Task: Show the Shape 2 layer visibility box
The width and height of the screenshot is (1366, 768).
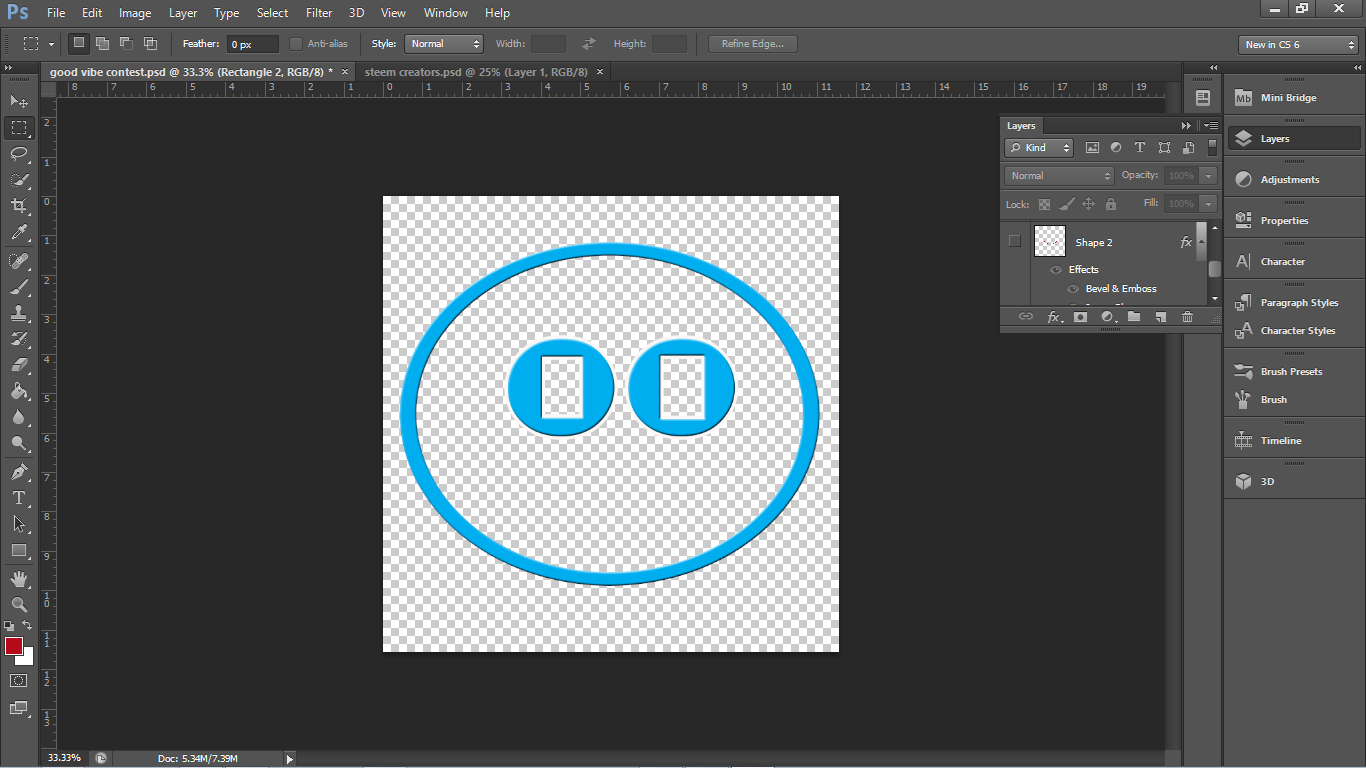Action: pyautogui.click(x=1015, y=241)
